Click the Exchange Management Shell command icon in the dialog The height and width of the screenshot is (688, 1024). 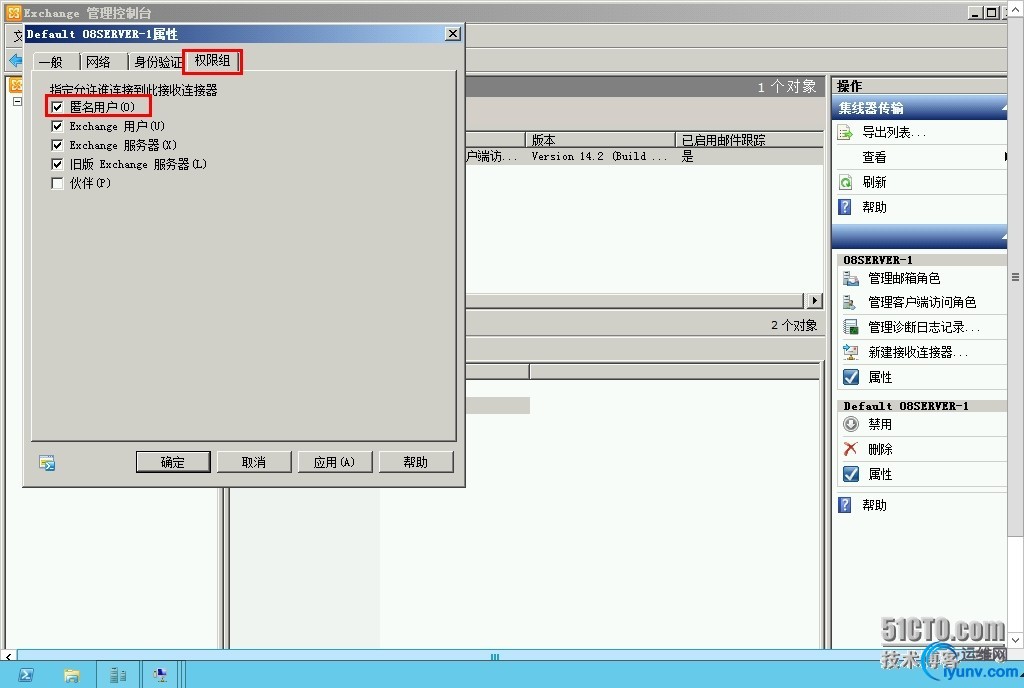pyautogui.click(x=47, y=463)
